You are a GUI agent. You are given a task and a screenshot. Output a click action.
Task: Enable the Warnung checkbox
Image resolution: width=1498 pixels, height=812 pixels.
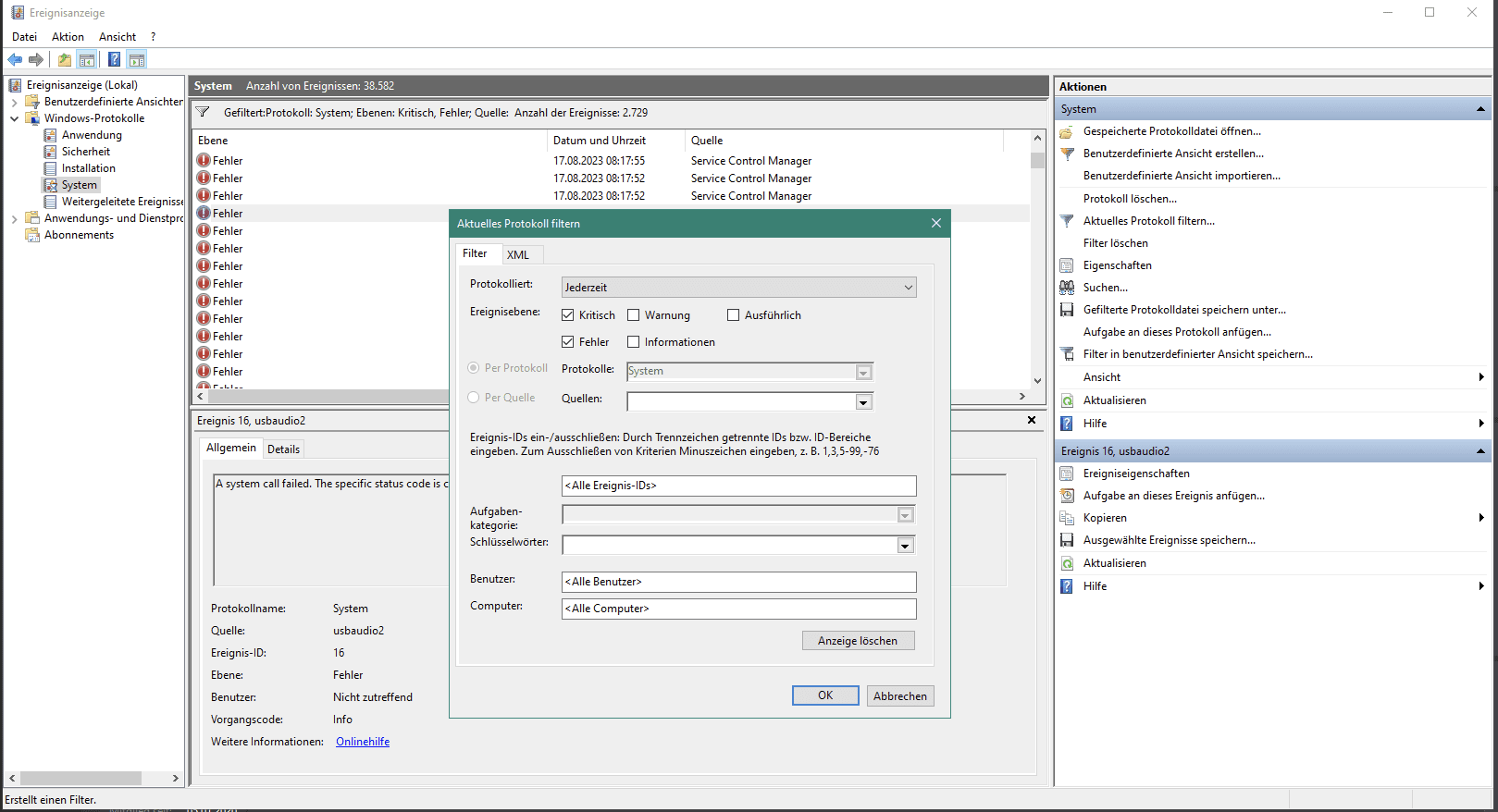(634, 315)
